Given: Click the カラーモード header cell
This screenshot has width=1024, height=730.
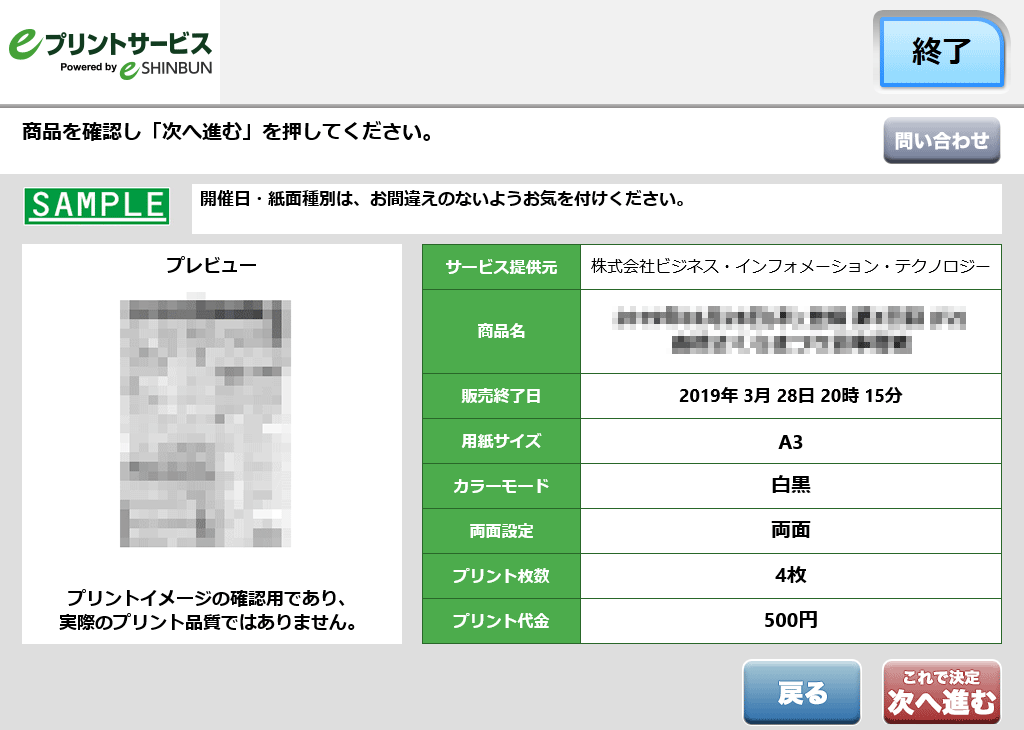Looking at the screenshot, I should point(502,486).
